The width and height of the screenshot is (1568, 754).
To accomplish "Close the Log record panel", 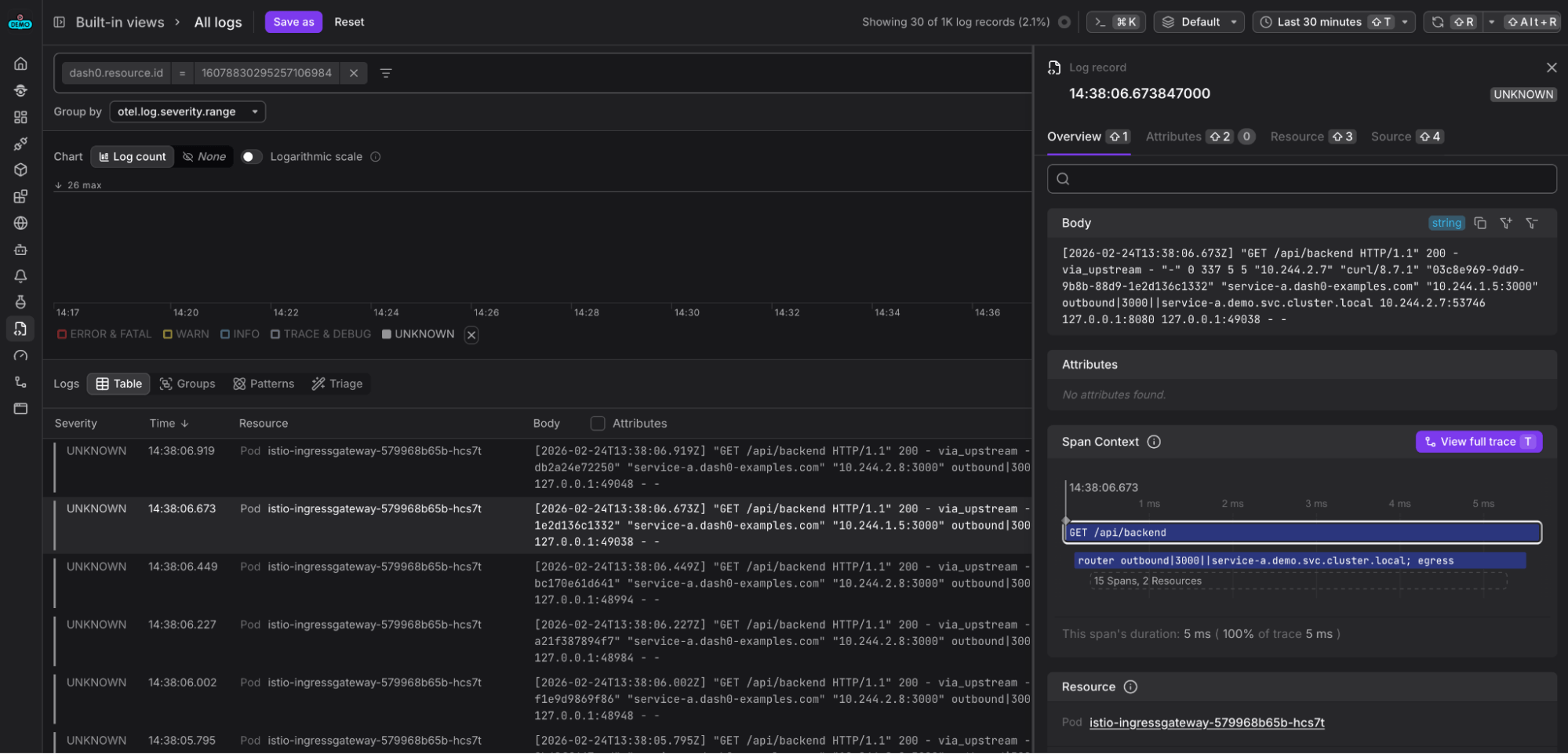I will click(1552, 67).
